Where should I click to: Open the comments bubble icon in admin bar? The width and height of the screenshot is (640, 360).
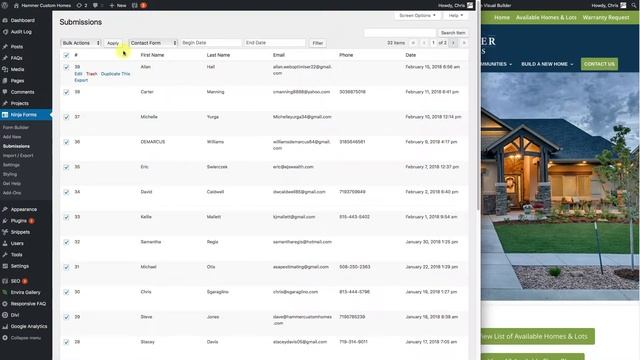click(95, 5)
